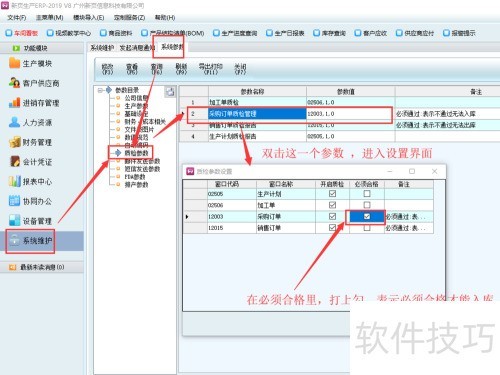Image resolution: width=500 pixels, height=375 pixels.
Task: Select 文件与图片 tree node
Action: pos(139,129)
